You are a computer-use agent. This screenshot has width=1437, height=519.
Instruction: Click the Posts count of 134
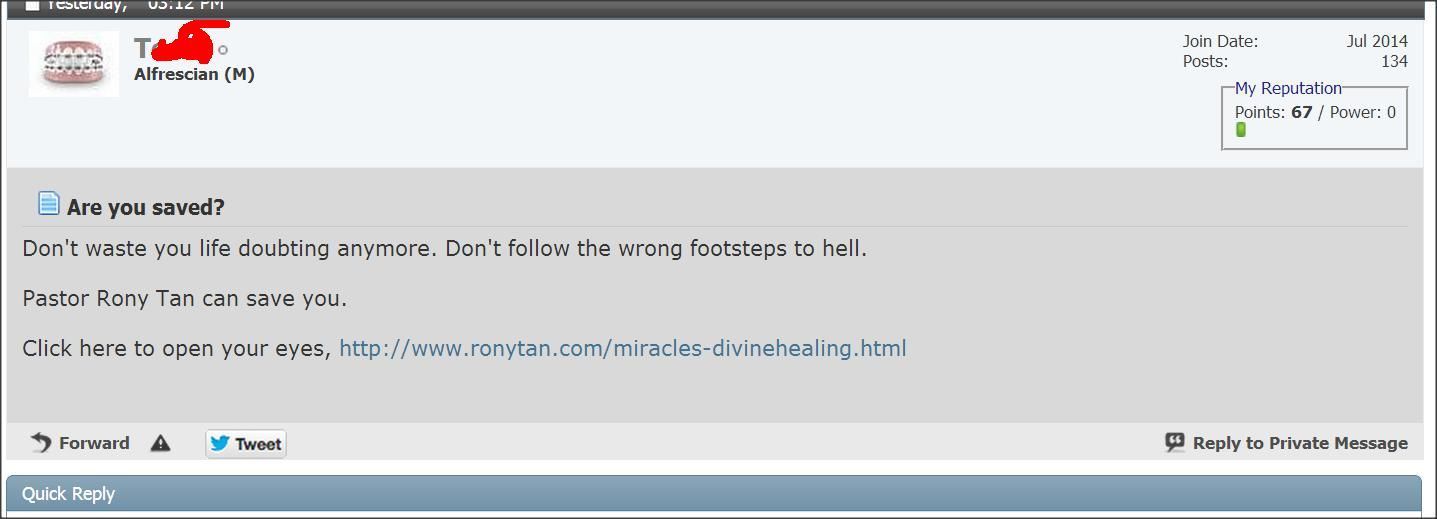click(1394, 61)
